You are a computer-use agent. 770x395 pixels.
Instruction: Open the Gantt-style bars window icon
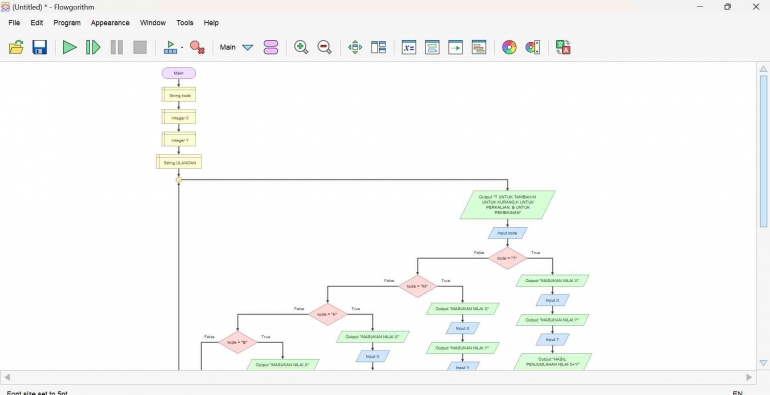coord(479,47)
